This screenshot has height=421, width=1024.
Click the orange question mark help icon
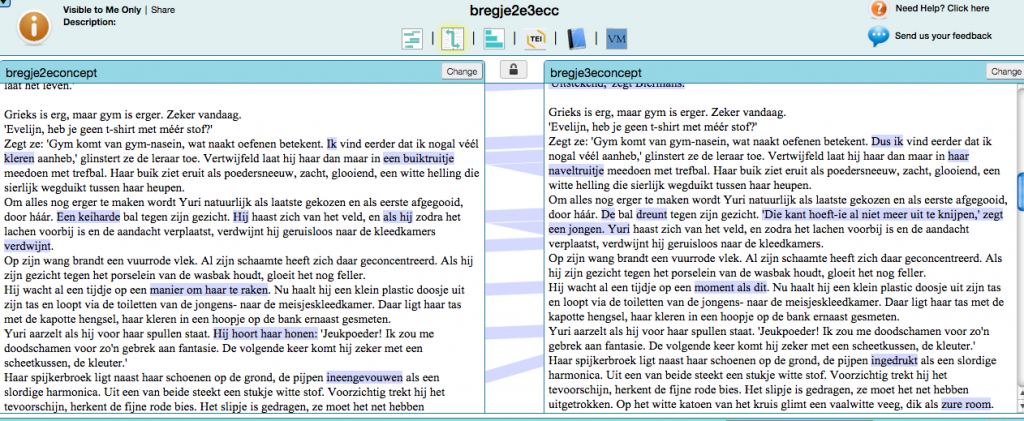pyautogui.click(x=879, y=9)
